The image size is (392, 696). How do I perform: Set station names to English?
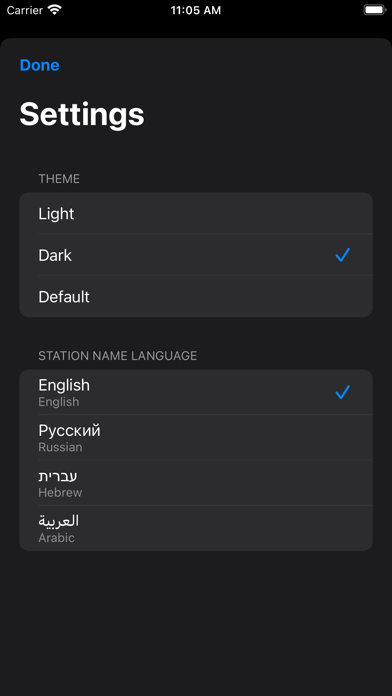click(196, 392)
